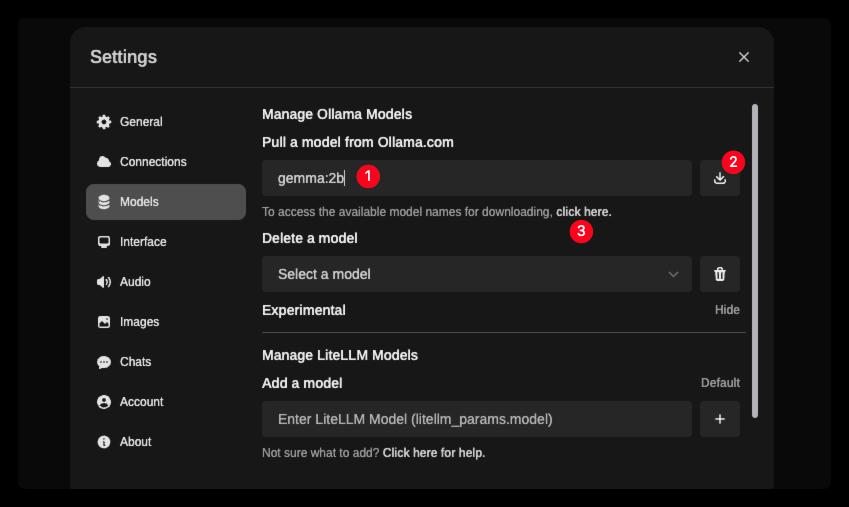849x507 pixels.
Task: Click the settings panel vertical scrollbar
Action: (x=754, y=260)
